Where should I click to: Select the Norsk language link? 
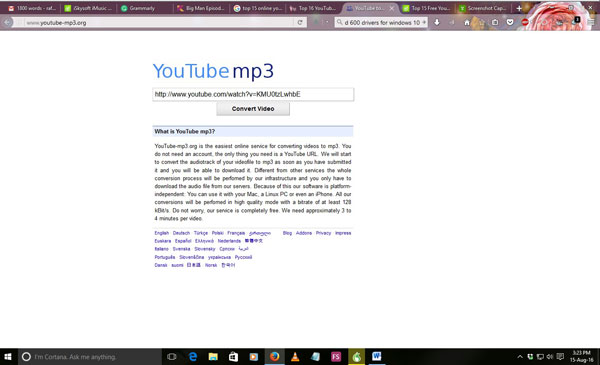click(211, 265)
